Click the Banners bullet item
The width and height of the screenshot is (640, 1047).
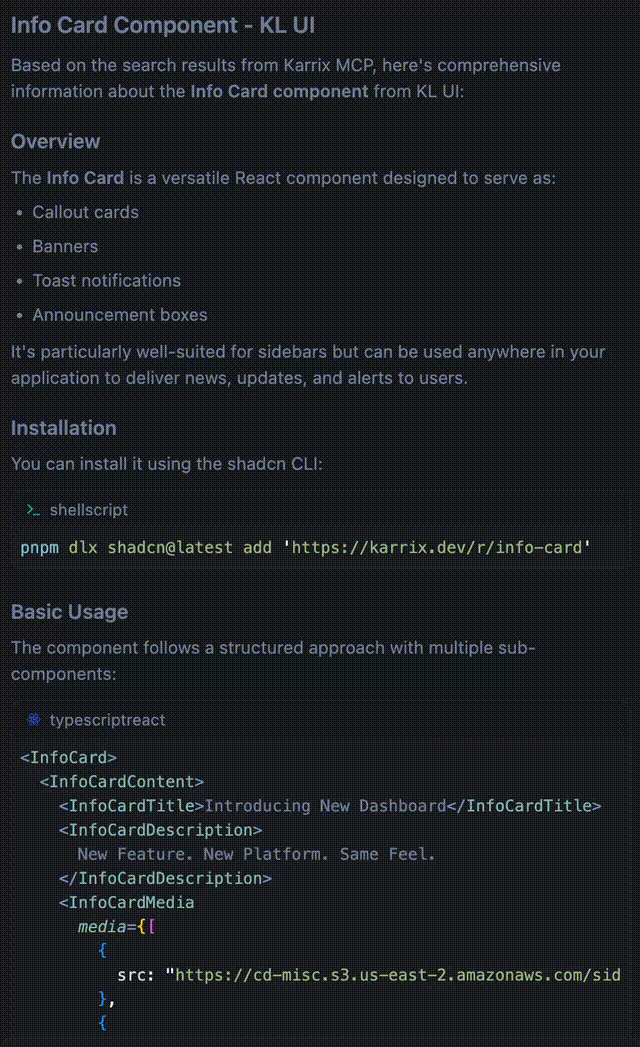65,246
